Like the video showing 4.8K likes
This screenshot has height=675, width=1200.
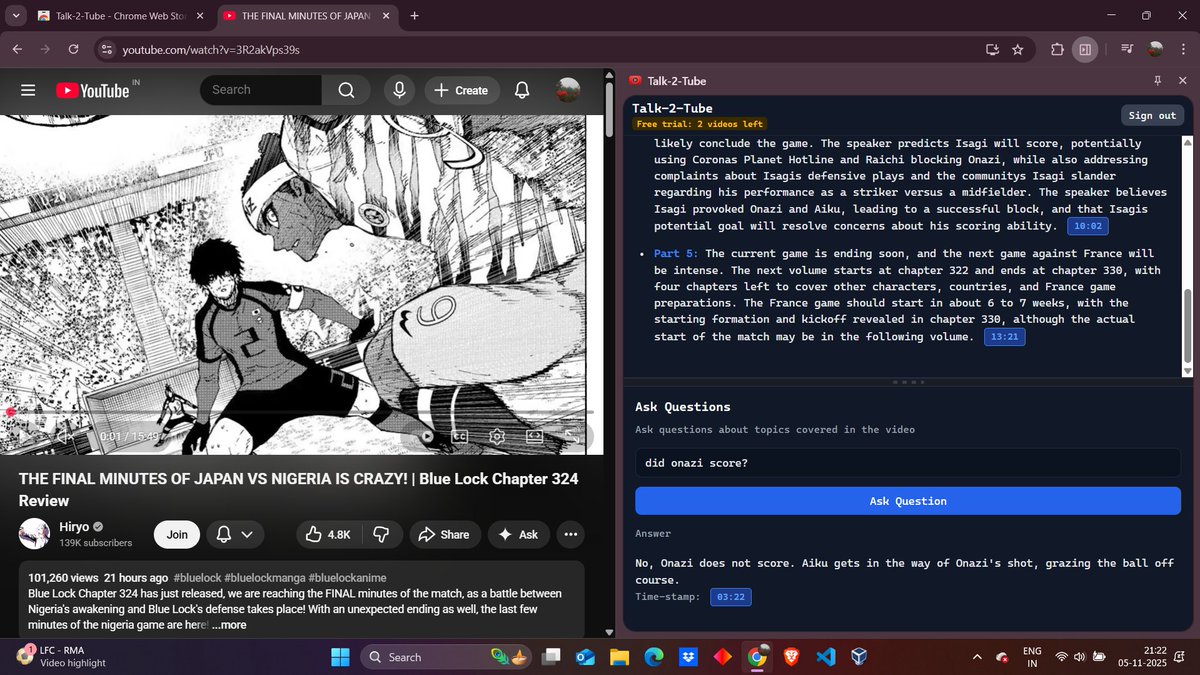[328, 534]
